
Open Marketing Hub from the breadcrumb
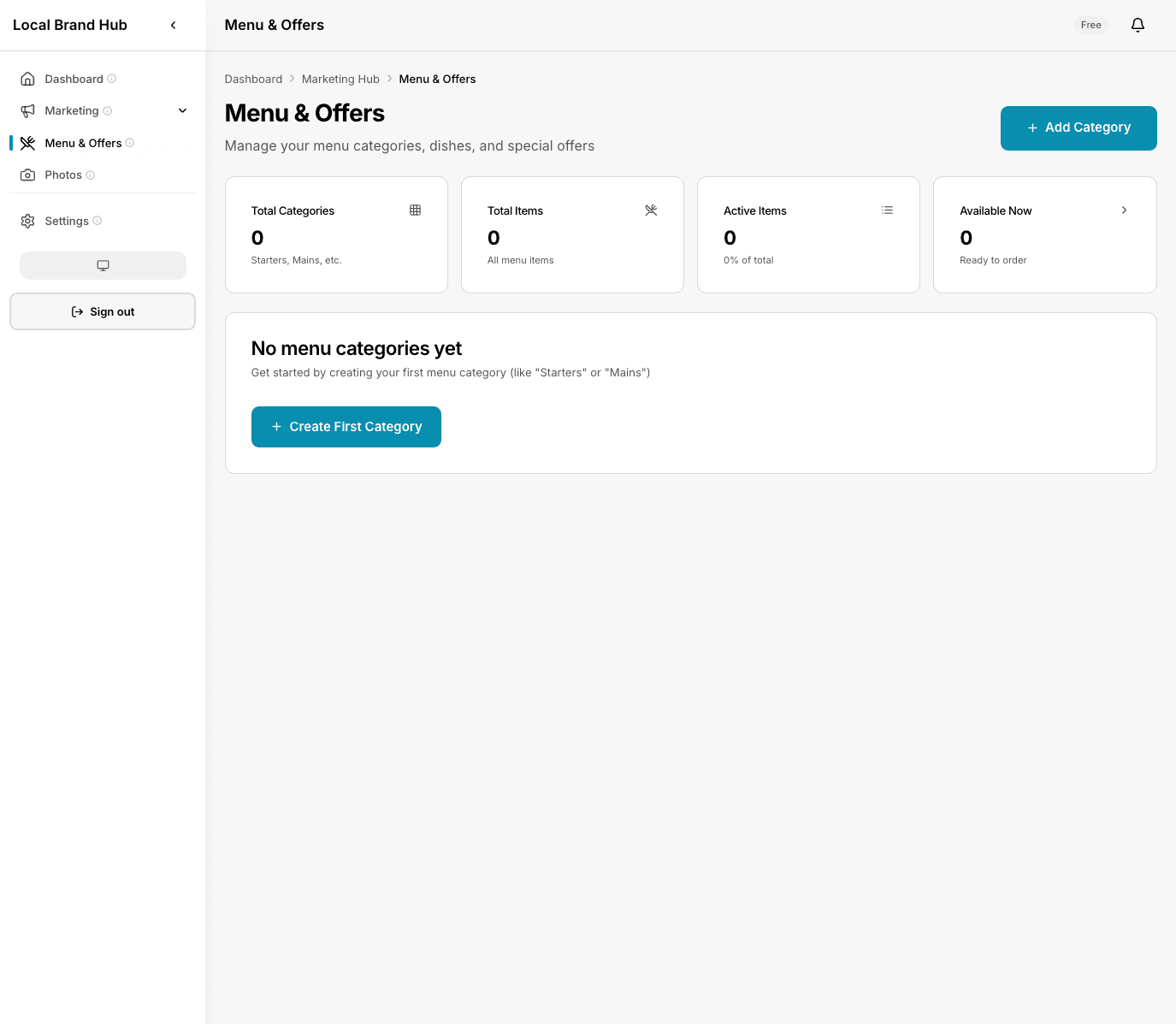click(x=340, y=79)
